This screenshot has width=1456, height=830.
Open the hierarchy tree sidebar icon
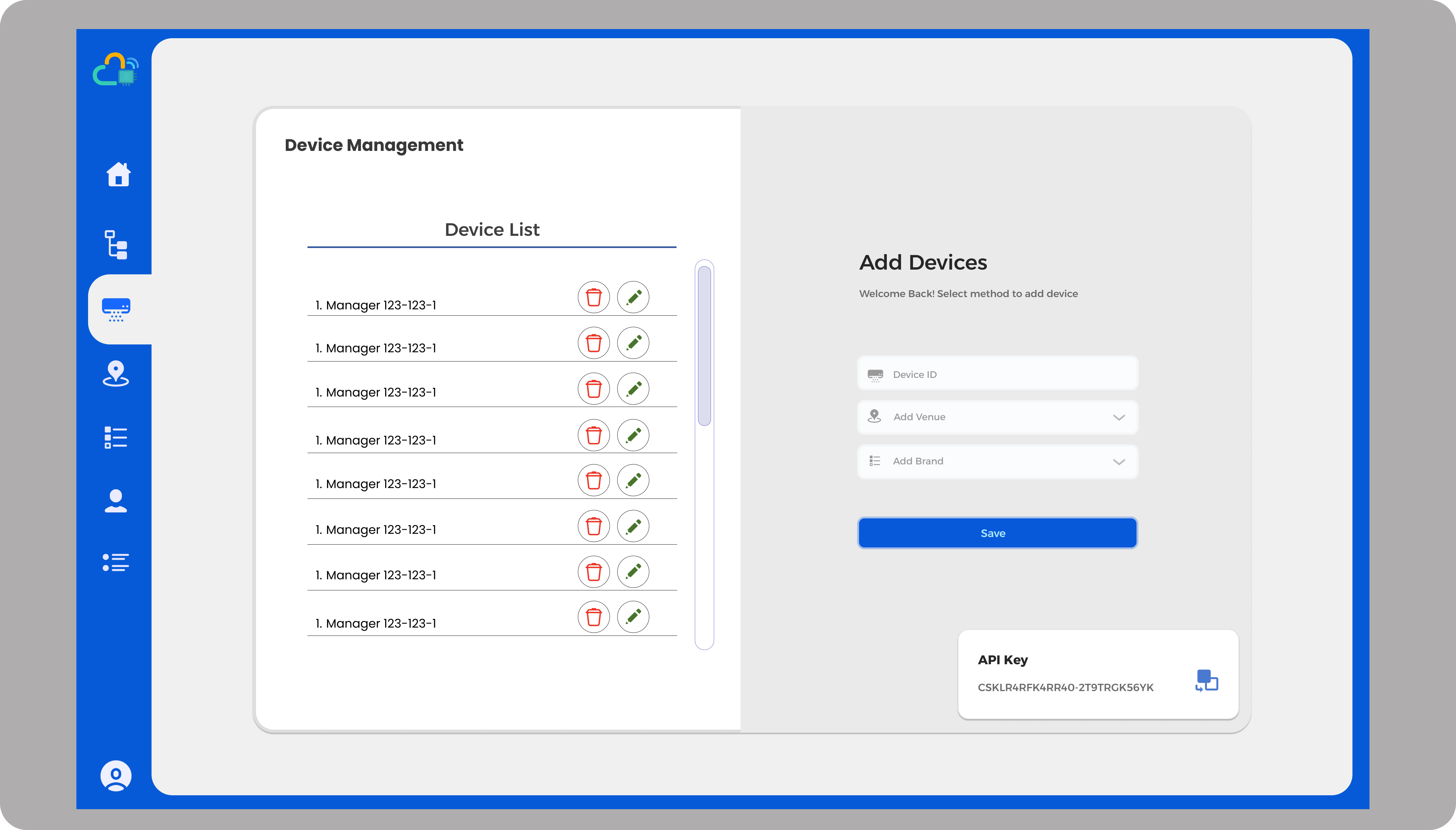click(x=116, y=245)
